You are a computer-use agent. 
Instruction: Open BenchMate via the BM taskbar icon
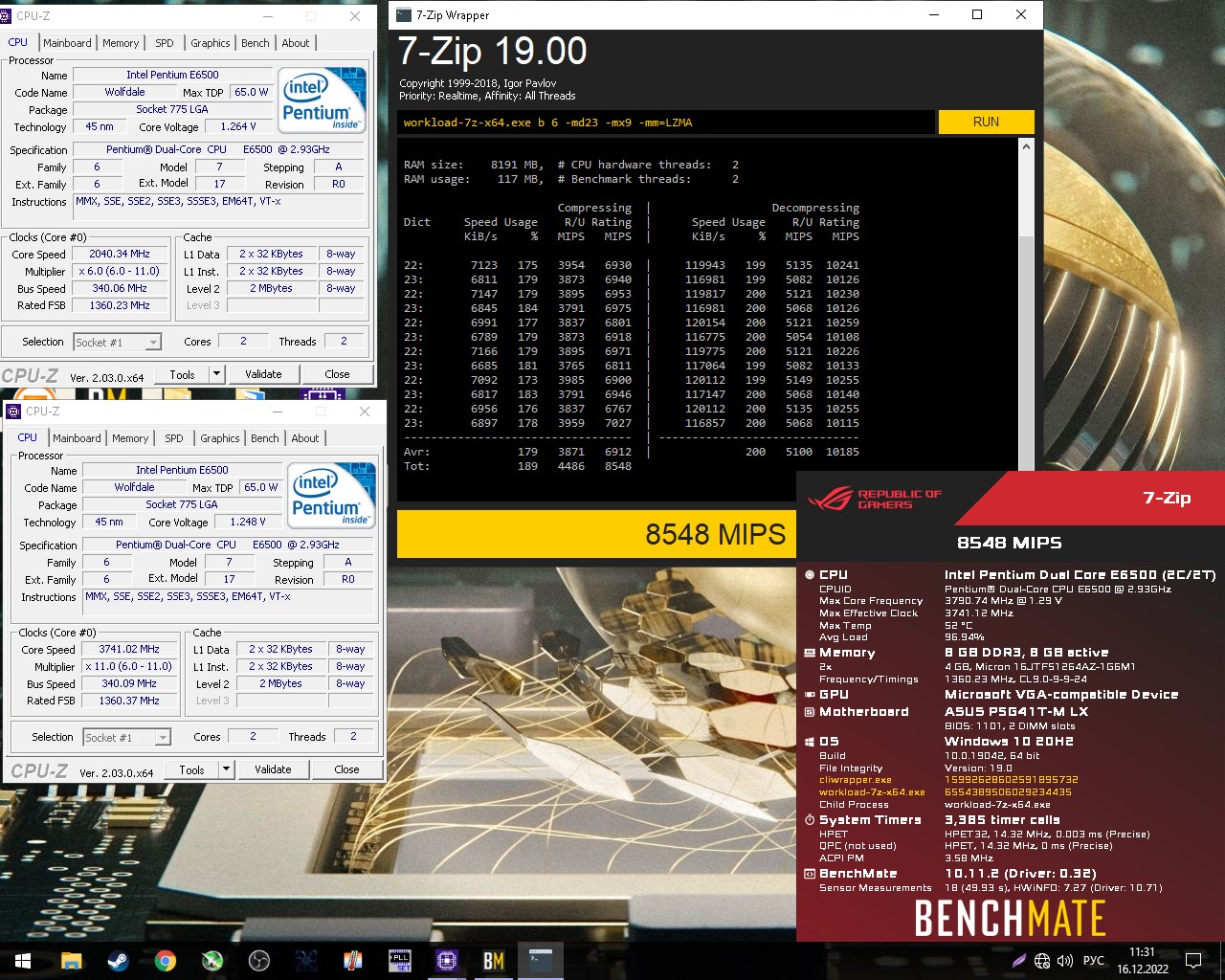pos(493,961)
